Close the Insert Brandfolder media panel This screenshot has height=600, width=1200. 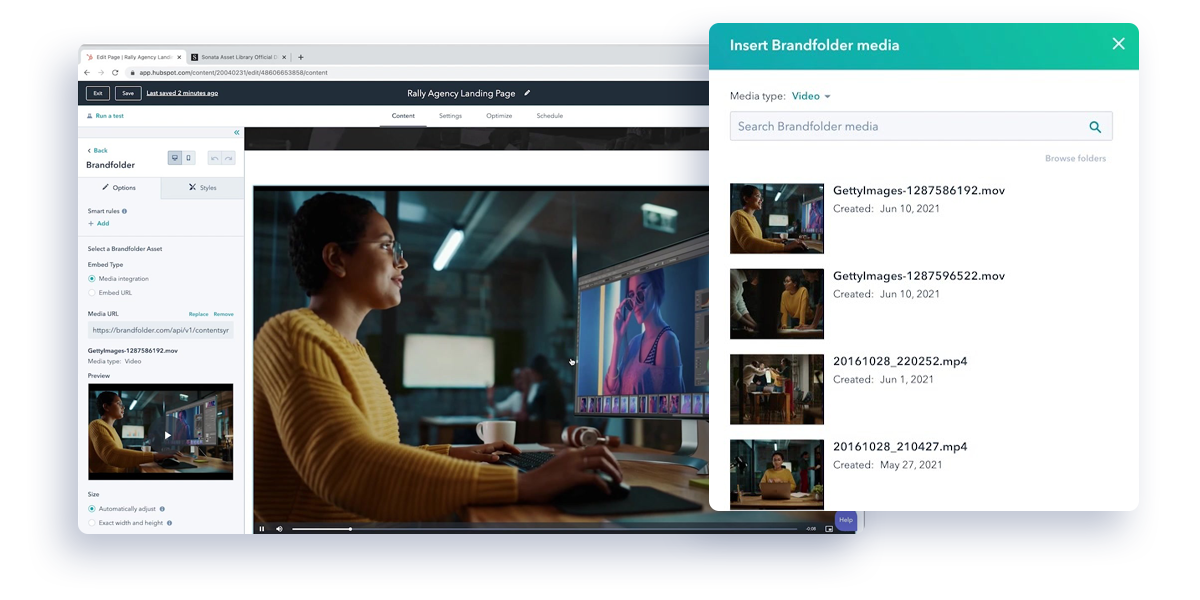1118,44
